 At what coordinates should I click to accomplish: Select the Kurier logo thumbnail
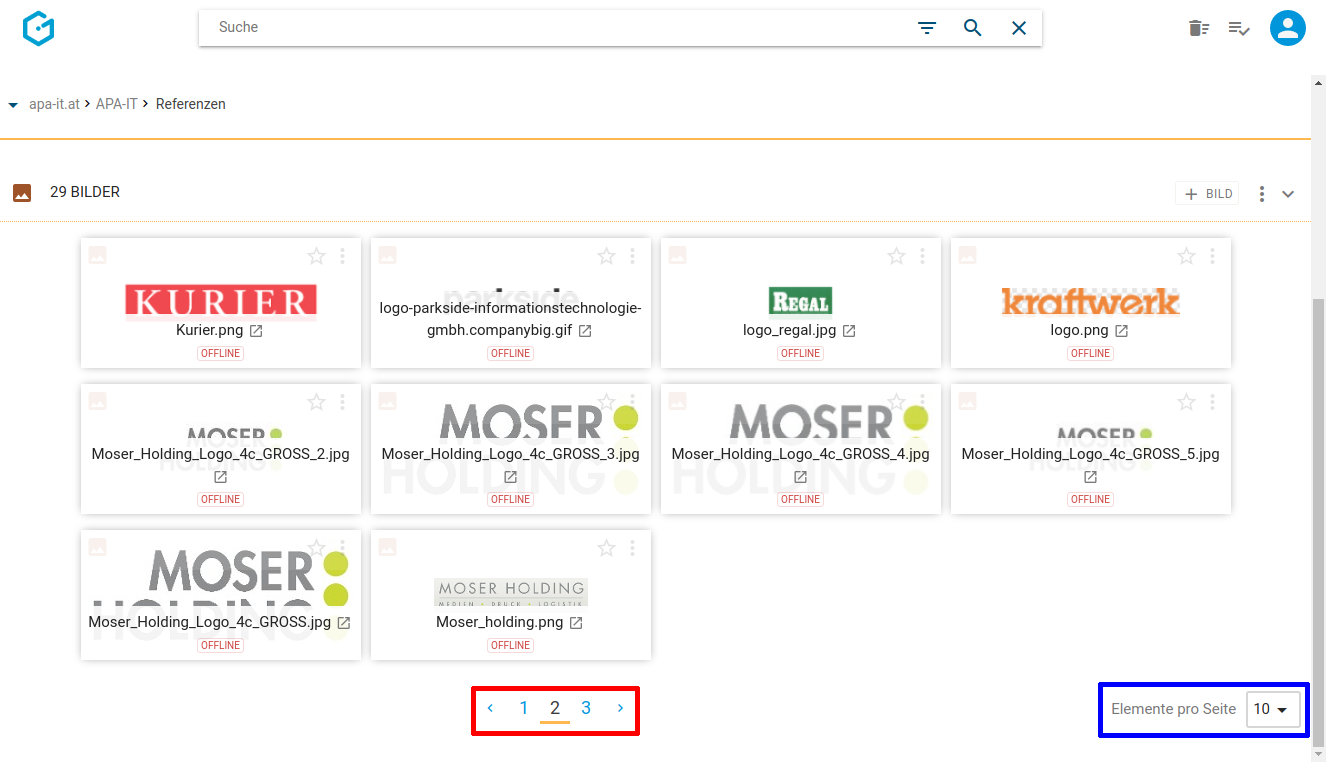tap(221, 301)
